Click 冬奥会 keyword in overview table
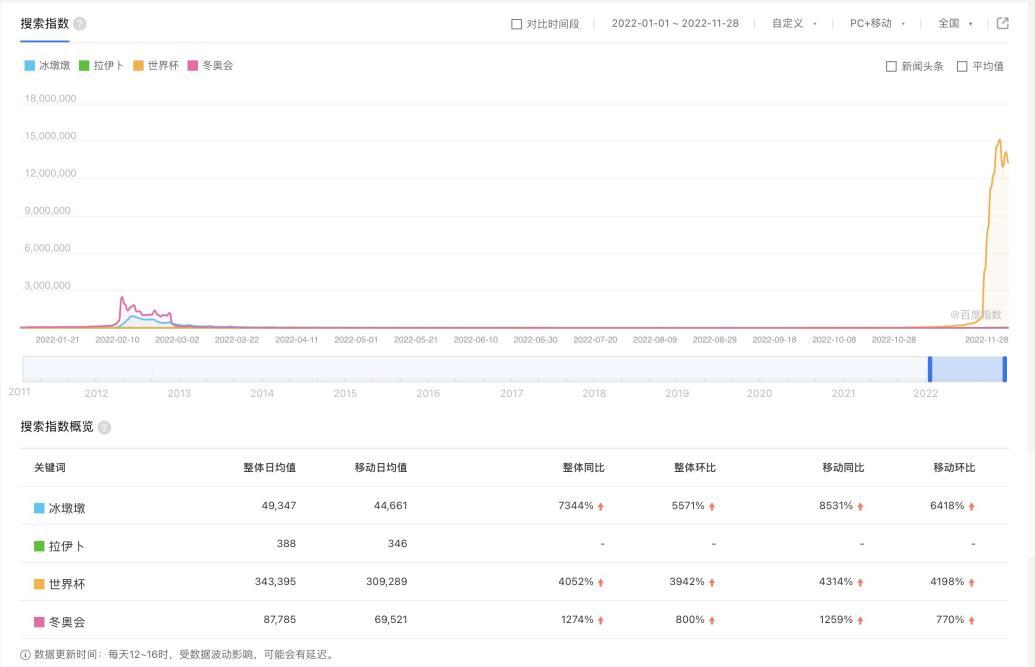This screenshot has height=667, width=1035. coord(67,622)
